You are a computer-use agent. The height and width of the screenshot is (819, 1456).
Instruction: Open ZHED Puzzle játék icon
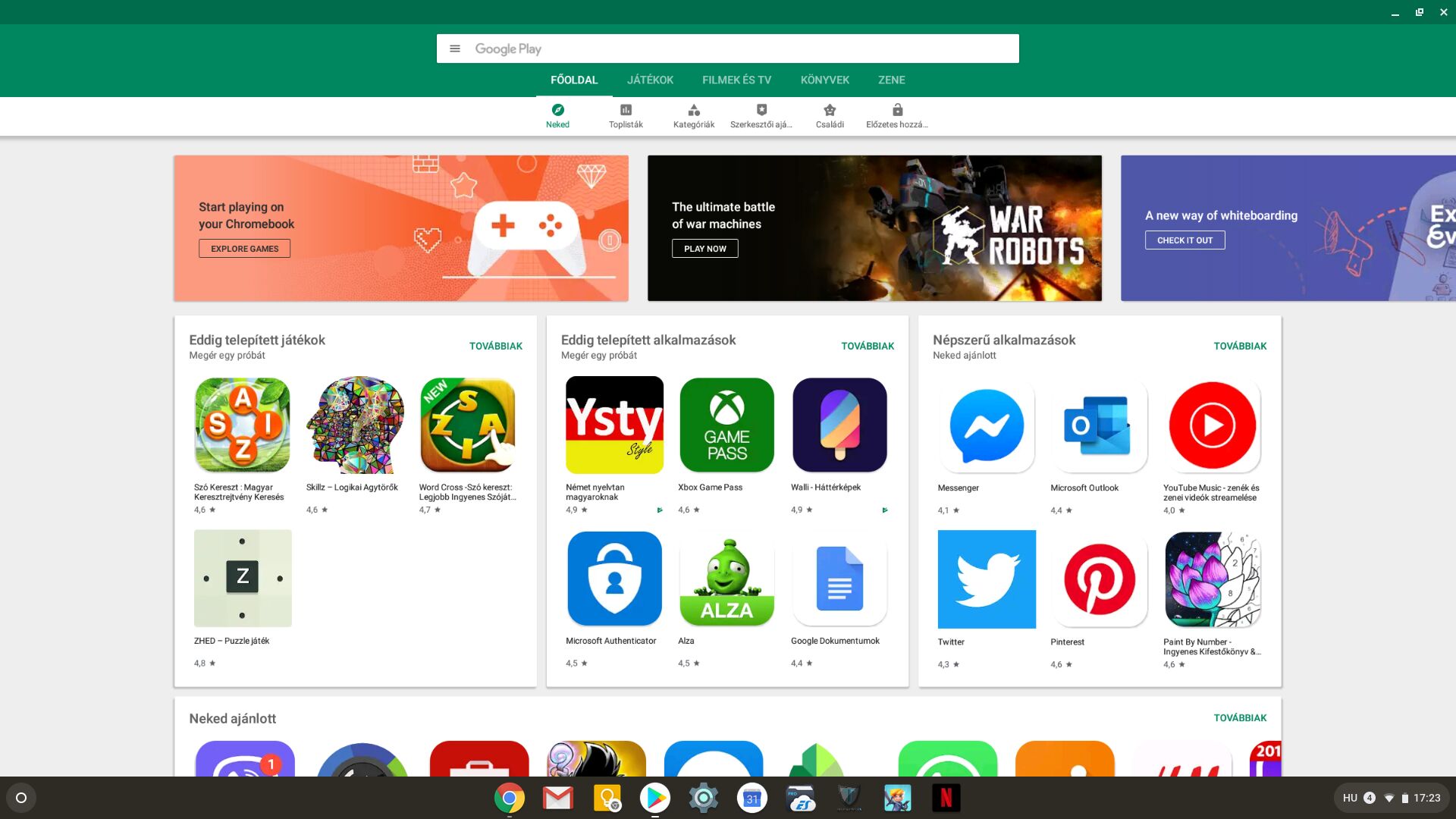coord(243,579)
